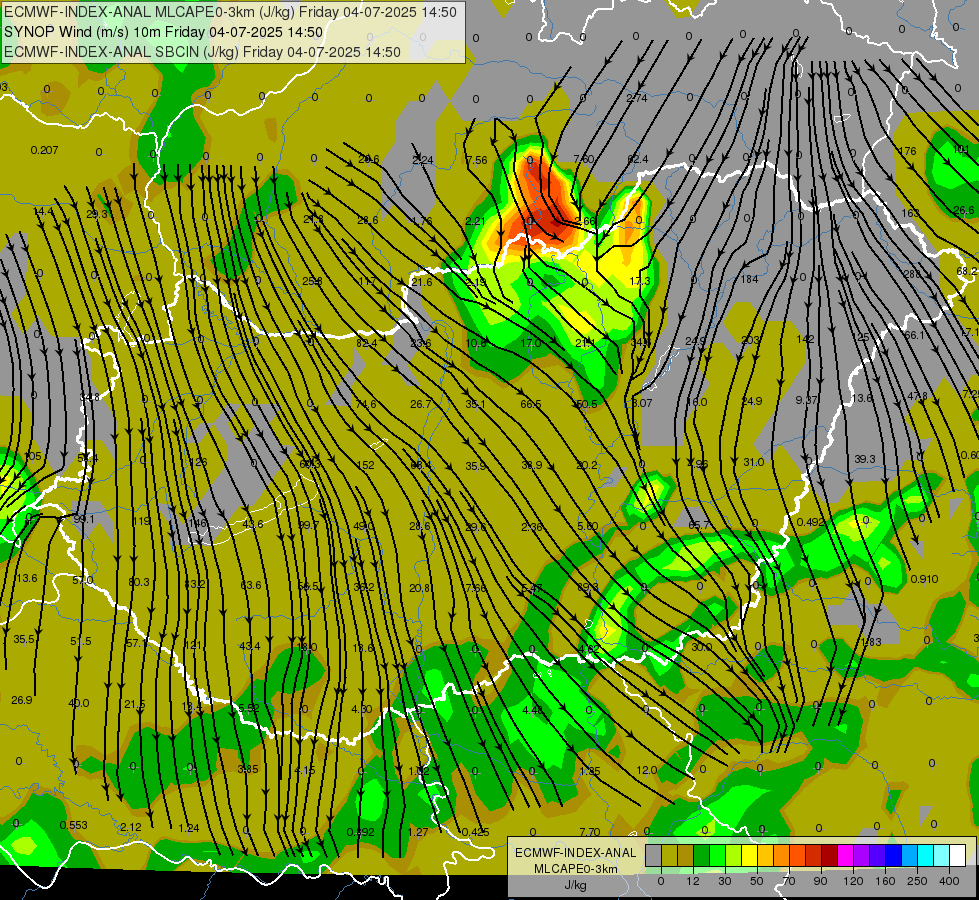This screenshot has height=900, width=979.
Task: Click the map value '35.5'
Action: click(x=24, y=640)
